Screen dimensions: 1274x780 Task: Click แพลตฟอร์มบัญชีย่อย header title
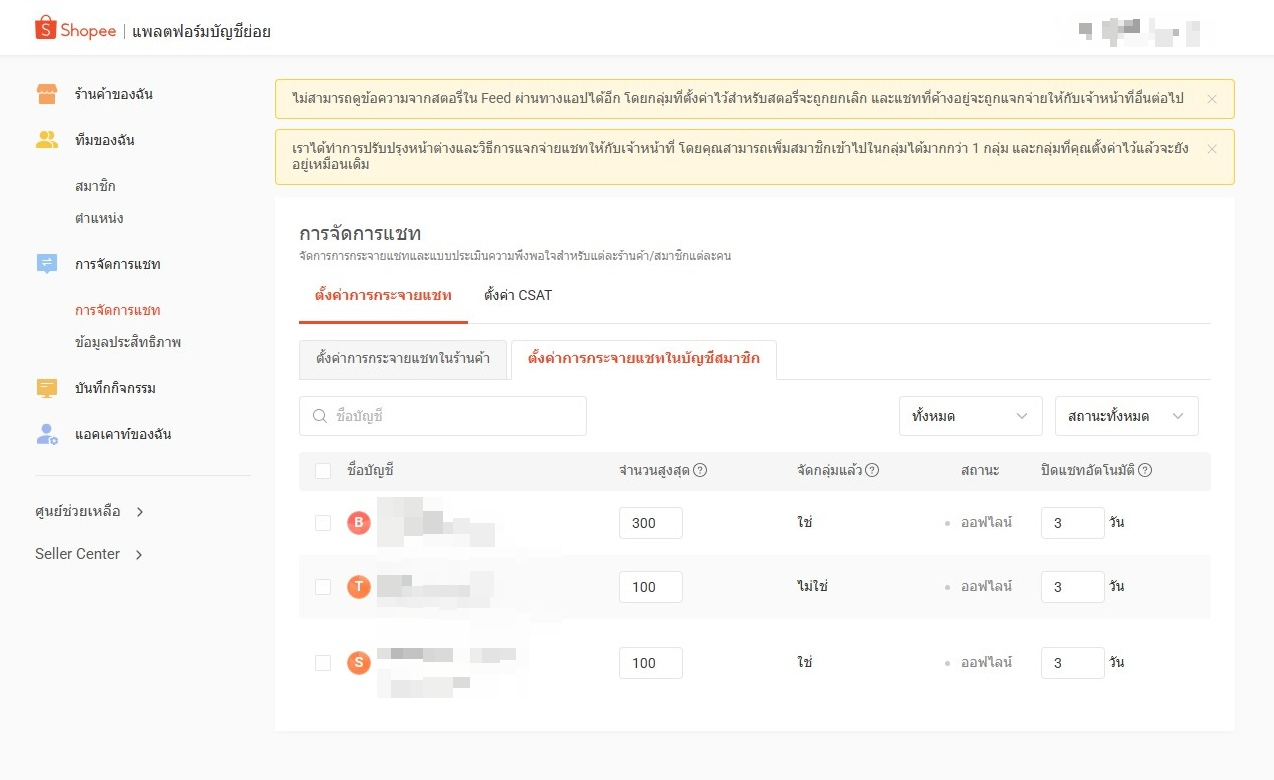tap(201, 32)
